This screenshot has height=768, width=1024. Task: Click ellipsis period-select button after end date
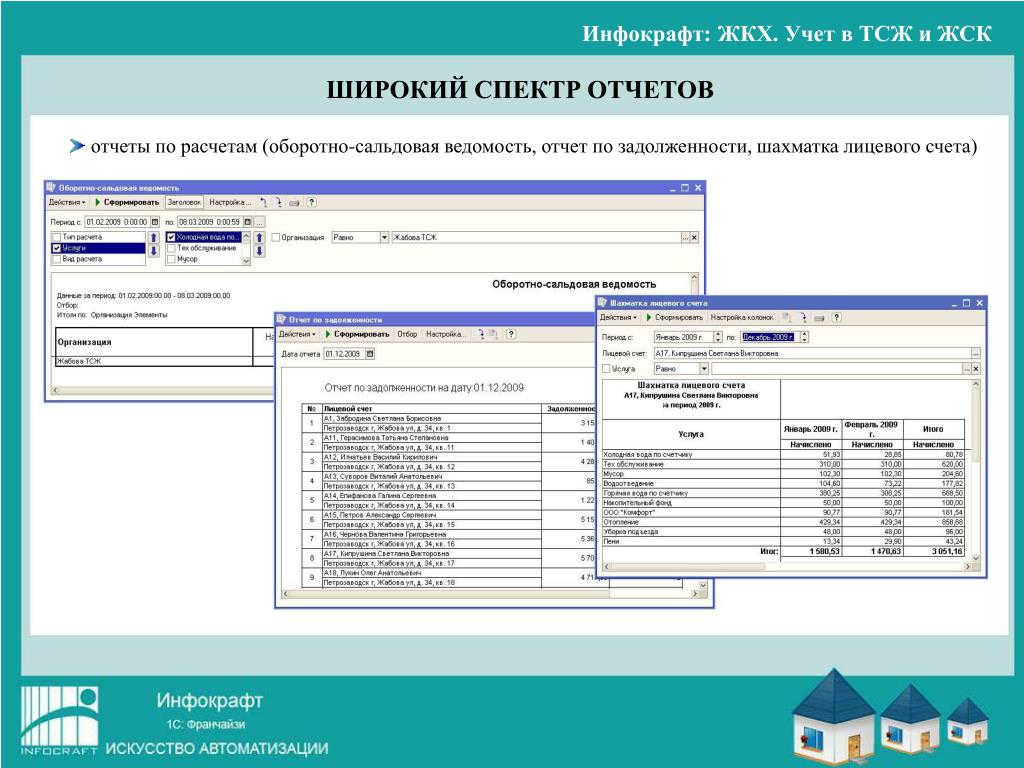[x=259, y=222]
